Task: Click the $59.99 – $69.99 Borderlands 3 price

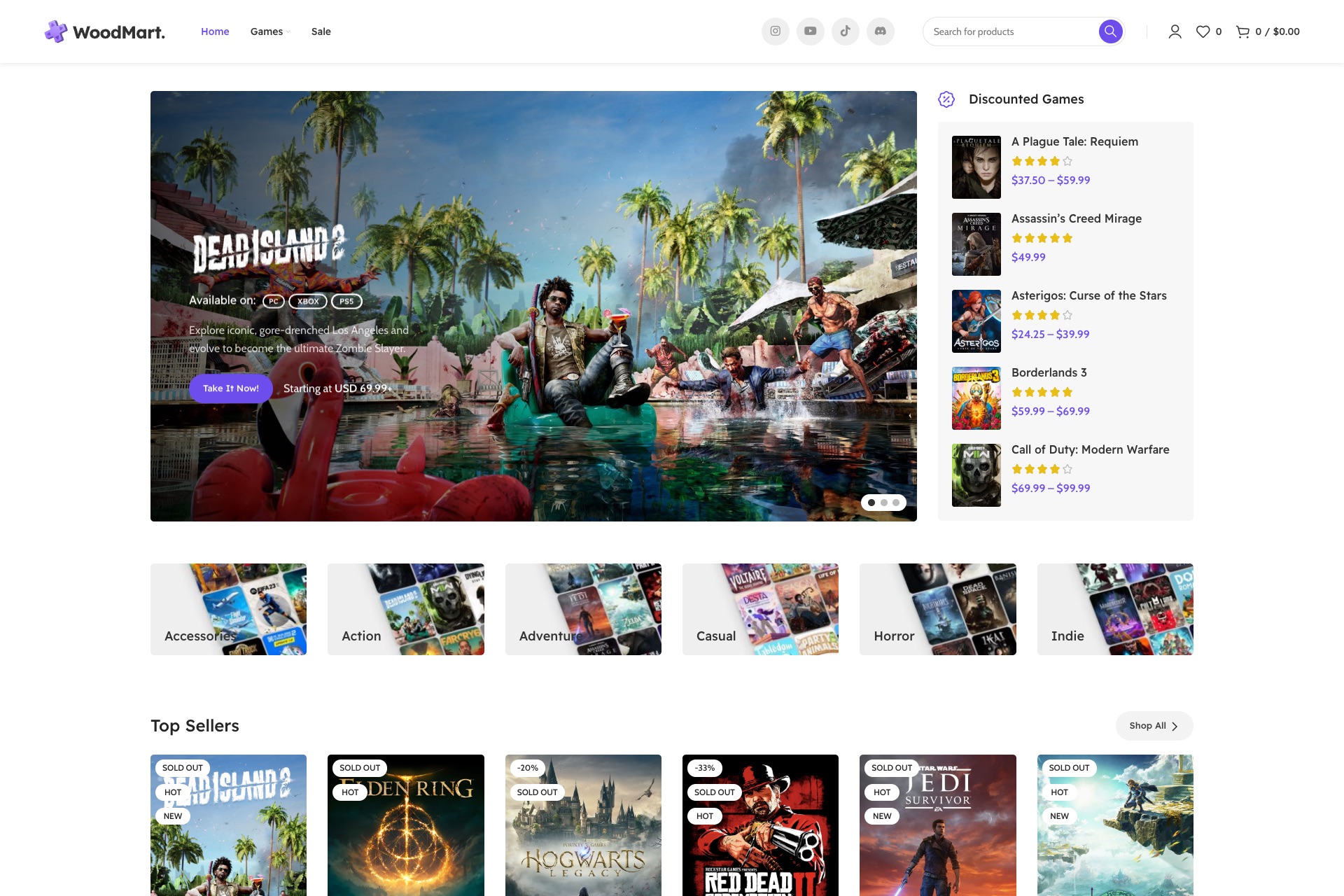Action: pos(1051,411)
